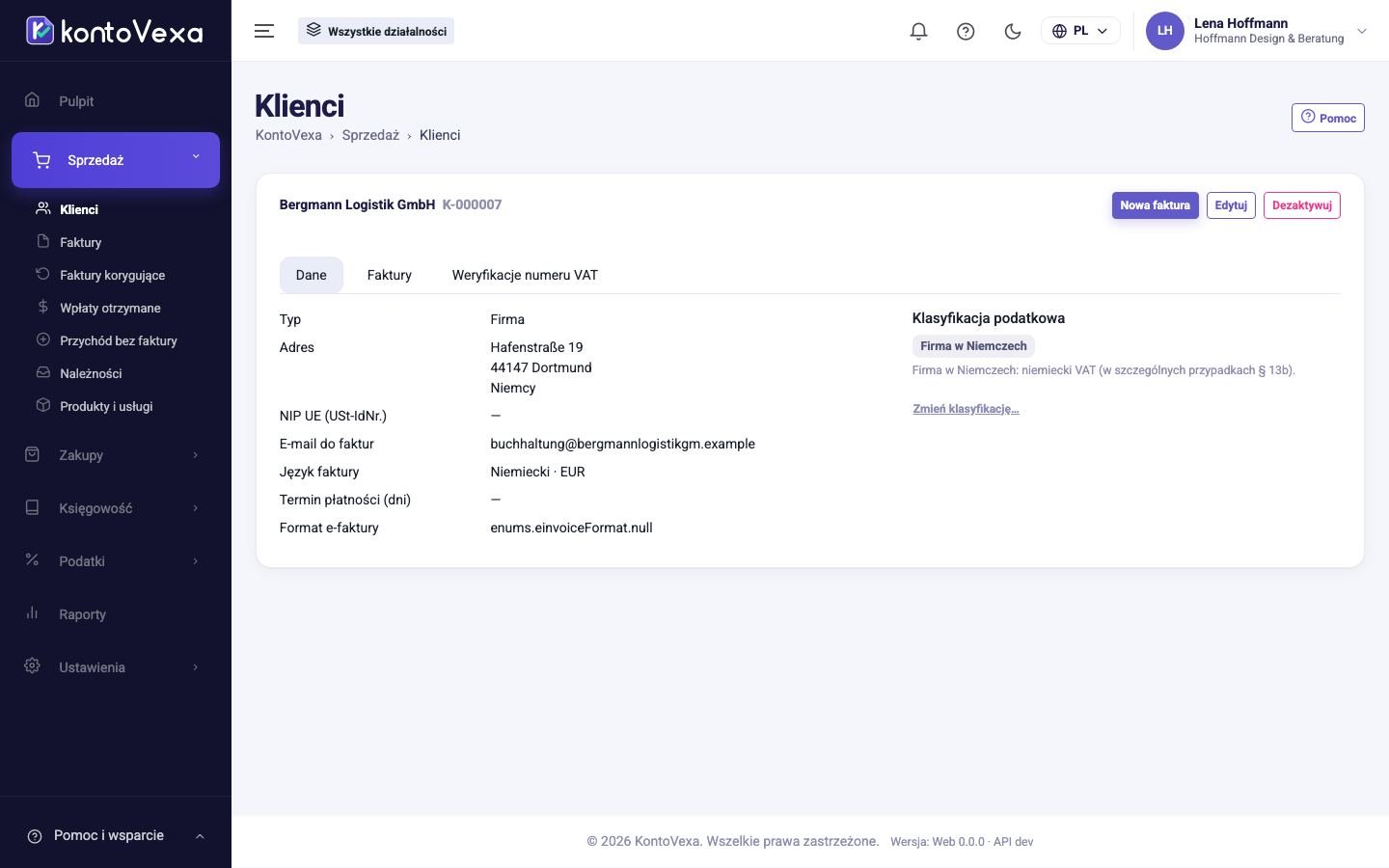The image size is (1389, 868).
Task: Expand the Podatki section
Action: click(x=116, y=561)
